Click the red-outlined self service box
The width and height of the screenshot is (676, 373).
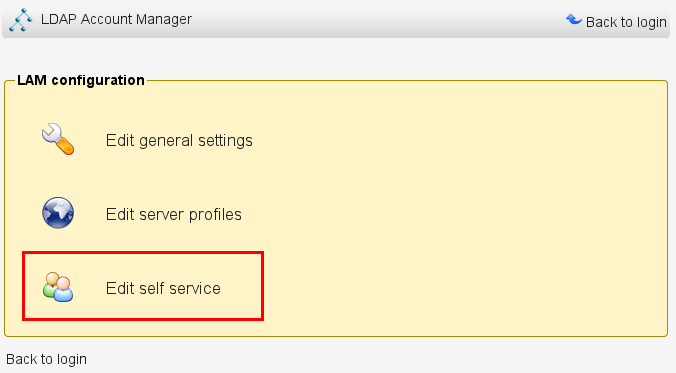(143, 286)
